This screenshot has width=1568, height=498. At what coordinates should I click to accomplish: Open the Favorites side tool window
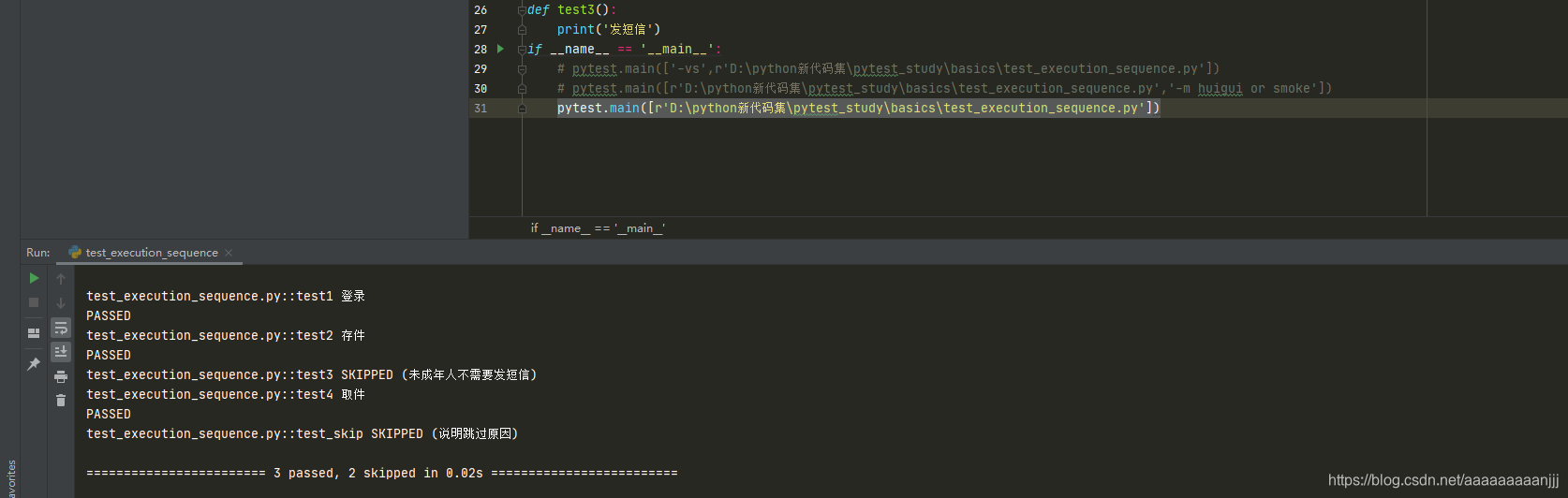coord(10,477)
